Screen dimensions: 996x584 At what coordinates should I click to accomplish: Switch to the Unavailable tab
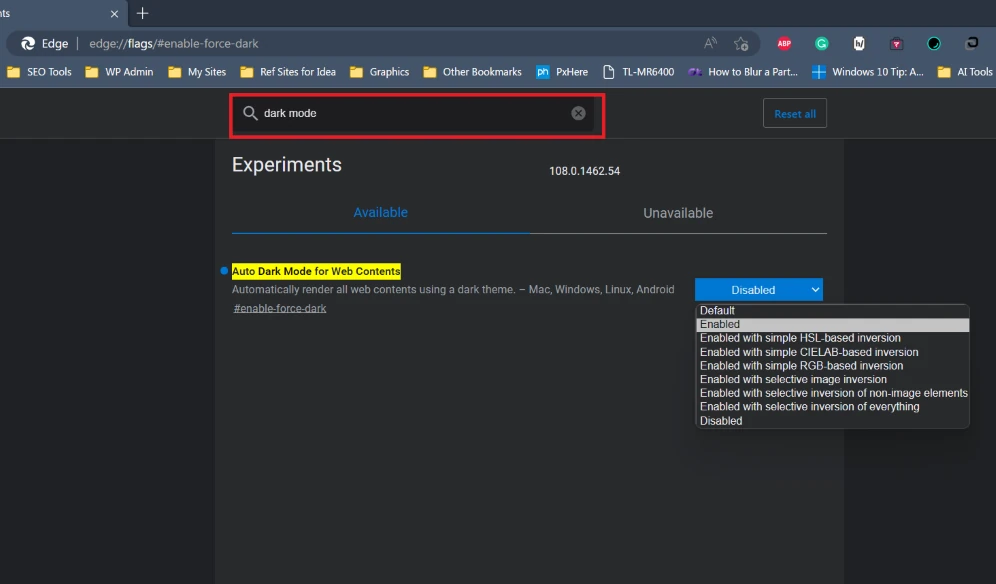[x=678, y=213]
